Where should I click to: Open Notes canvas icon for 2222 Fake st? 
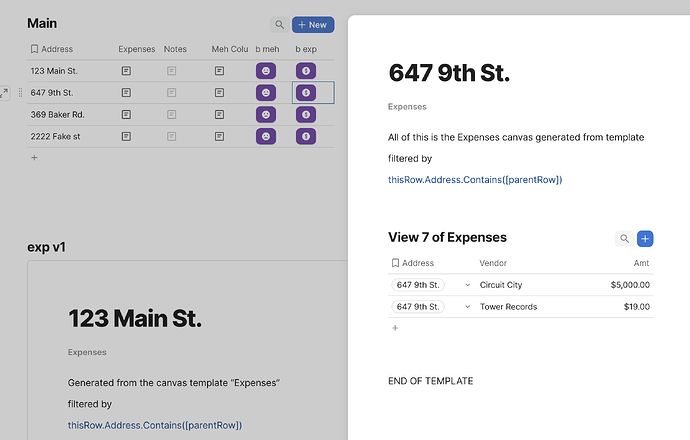tap(172, 136)
